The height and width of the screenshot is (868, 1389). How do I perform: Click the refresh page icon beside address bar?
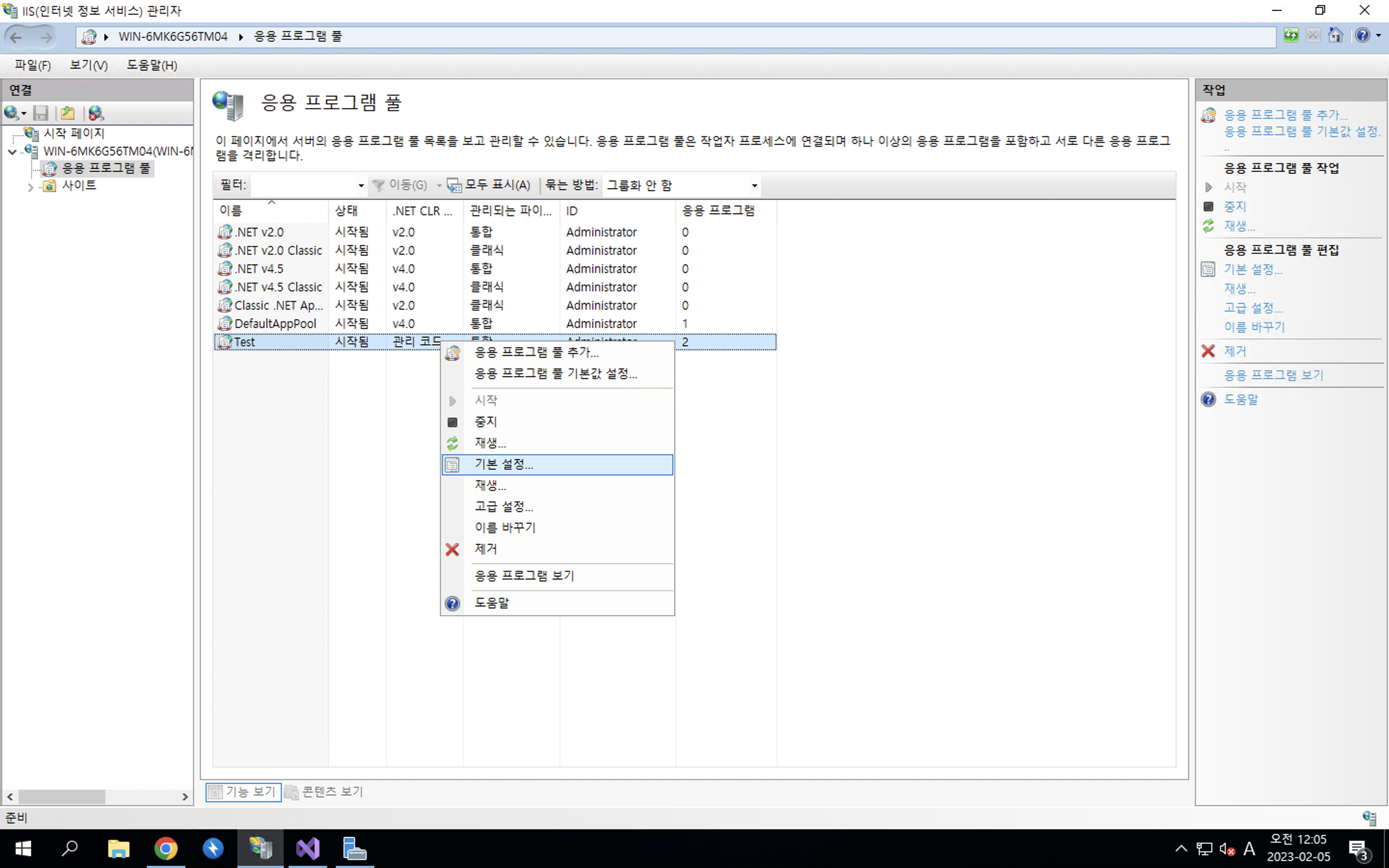[x=1291, y=36]
